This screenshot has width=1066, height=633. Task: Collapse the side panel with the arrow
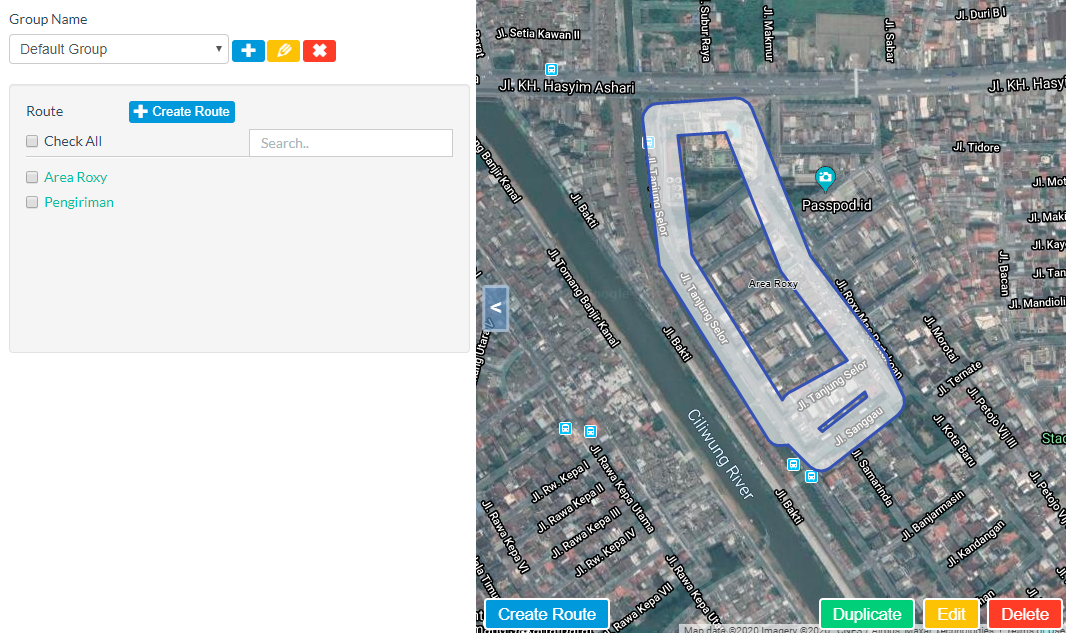[x=496, y=308]
